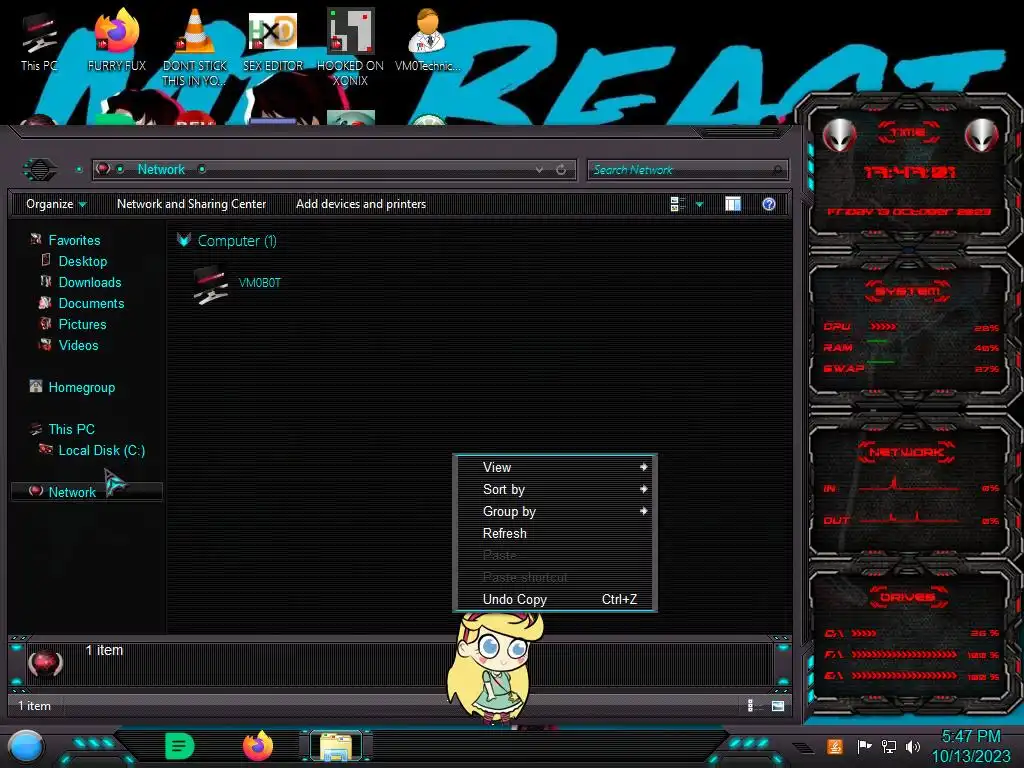This screenshot has width=1024, height=768.
Task: Open Pictures in the navigation pane
Action: click(x=82, y=324)
